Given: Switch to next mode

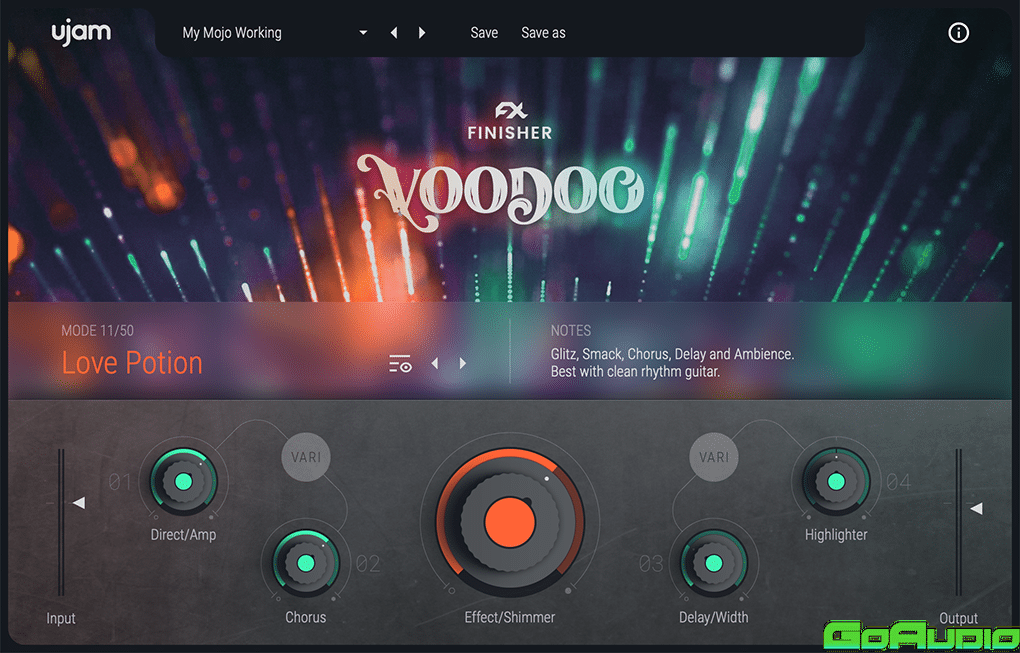Looking at the screenshot, I should (463, 363).
